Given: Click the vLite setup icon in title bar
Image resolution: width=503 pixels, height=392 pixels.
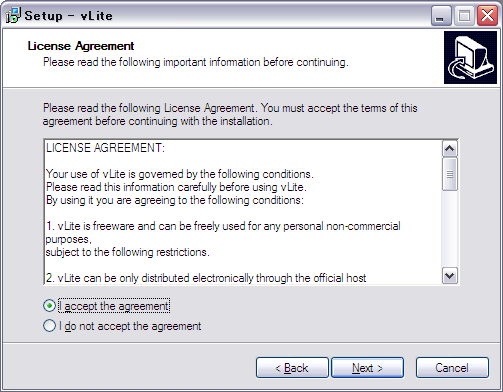Looking at the screenshot, I should click(x=13, y=15).
